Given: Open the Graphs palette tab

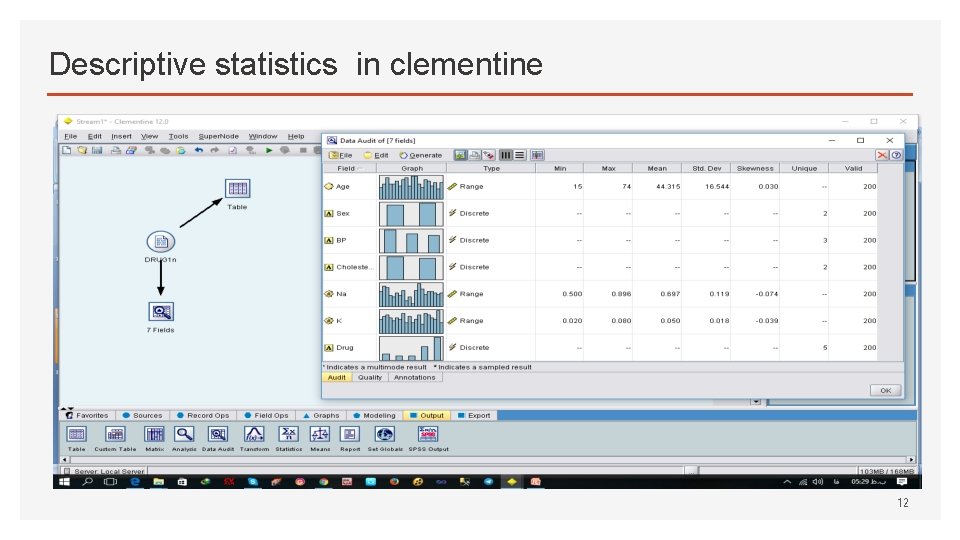Looking at the screenshot, I should coord(321,415).
